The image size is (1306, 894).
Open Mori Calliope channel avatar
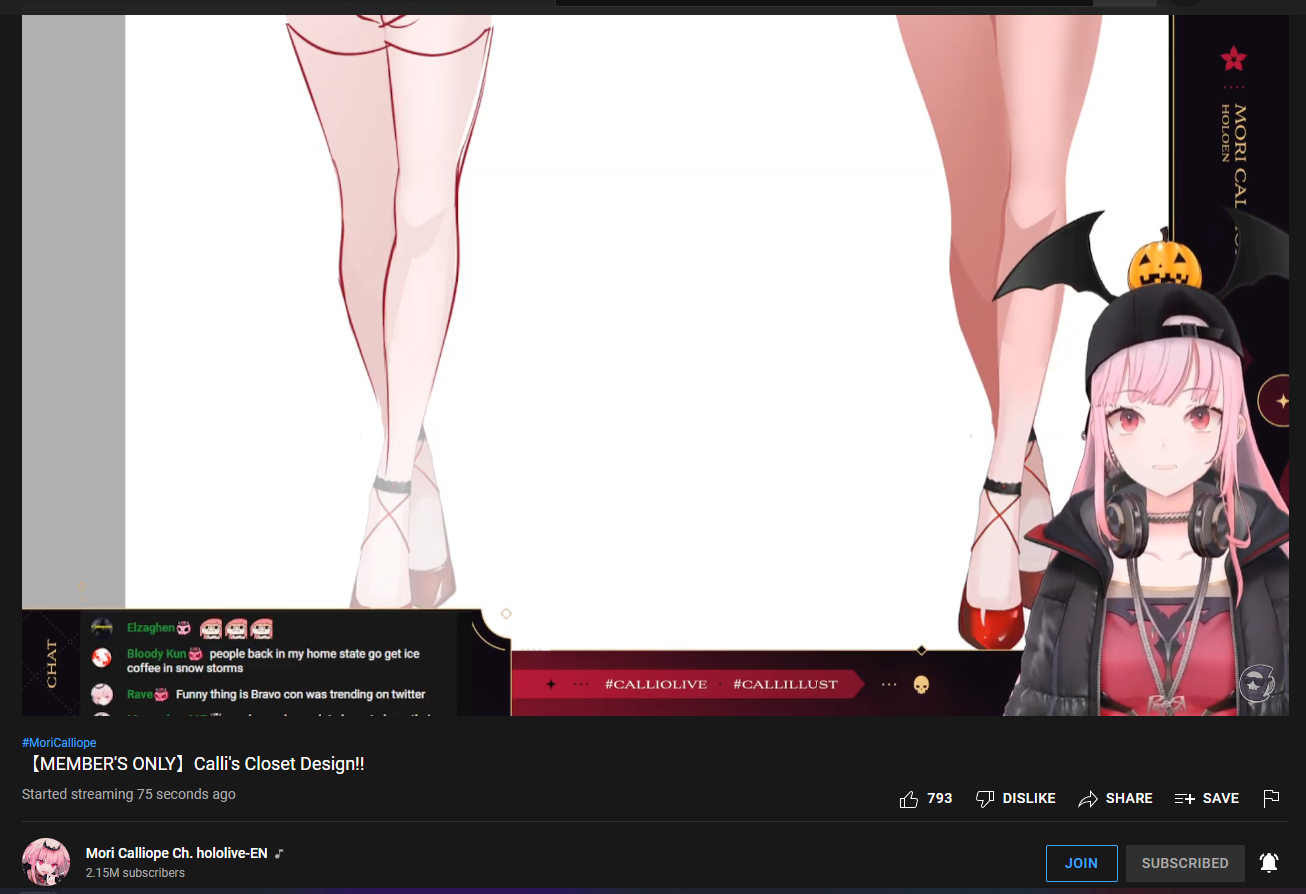coord(46,862)
